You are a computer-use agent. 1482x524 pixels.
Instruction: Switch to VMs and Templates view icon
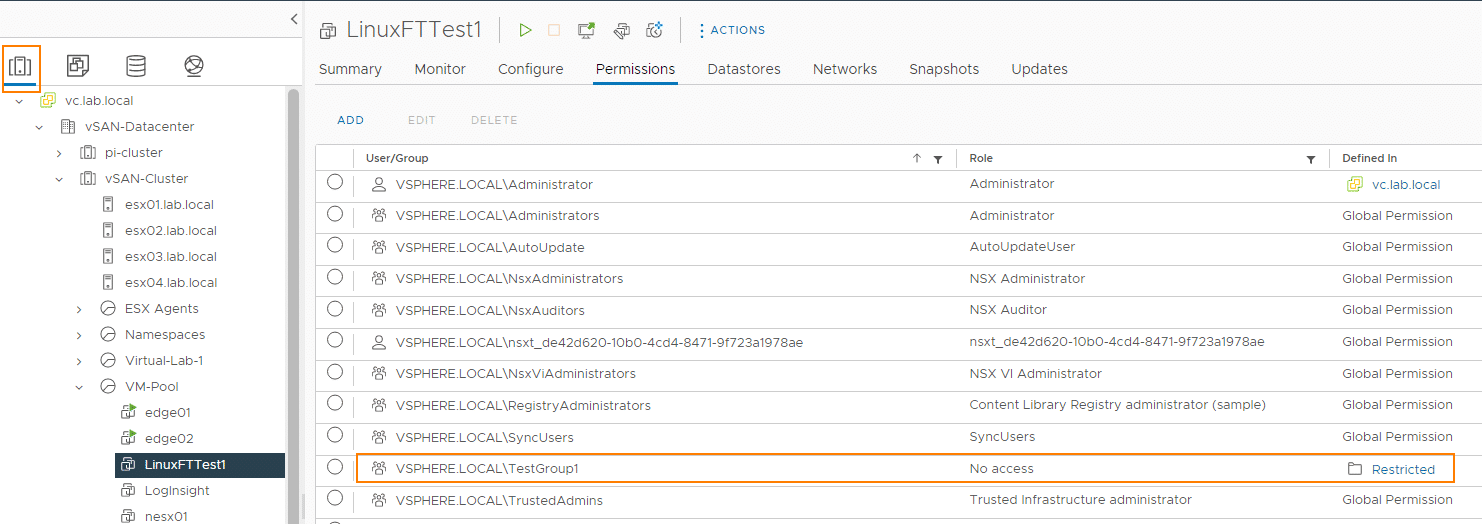(x=78, y=66)
